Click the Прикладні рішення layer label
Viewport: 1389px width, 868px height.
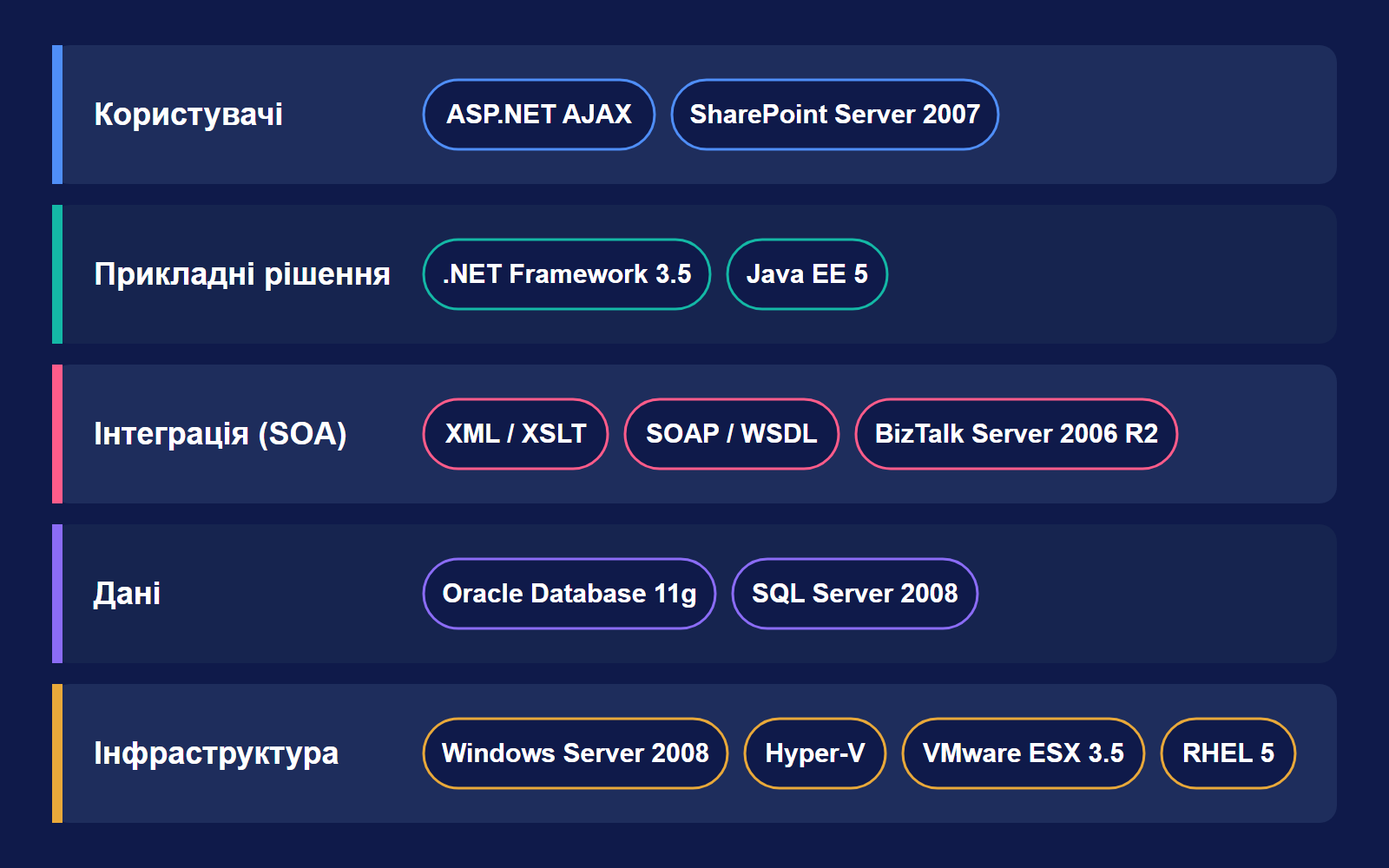(x=242, y=274)
